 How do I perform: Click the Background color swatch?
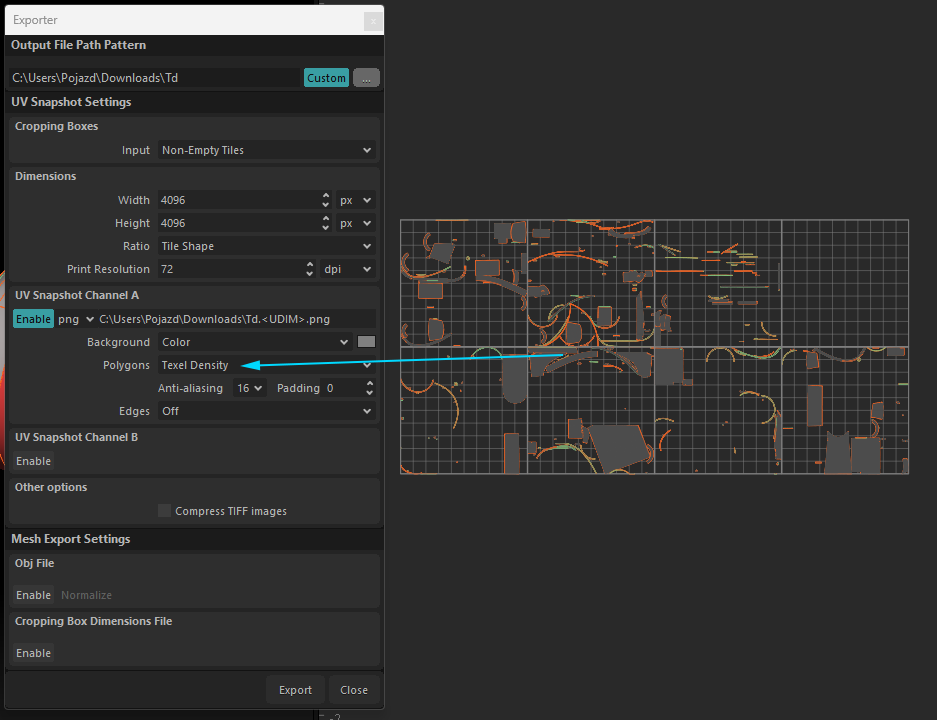[x=366, y=342]
